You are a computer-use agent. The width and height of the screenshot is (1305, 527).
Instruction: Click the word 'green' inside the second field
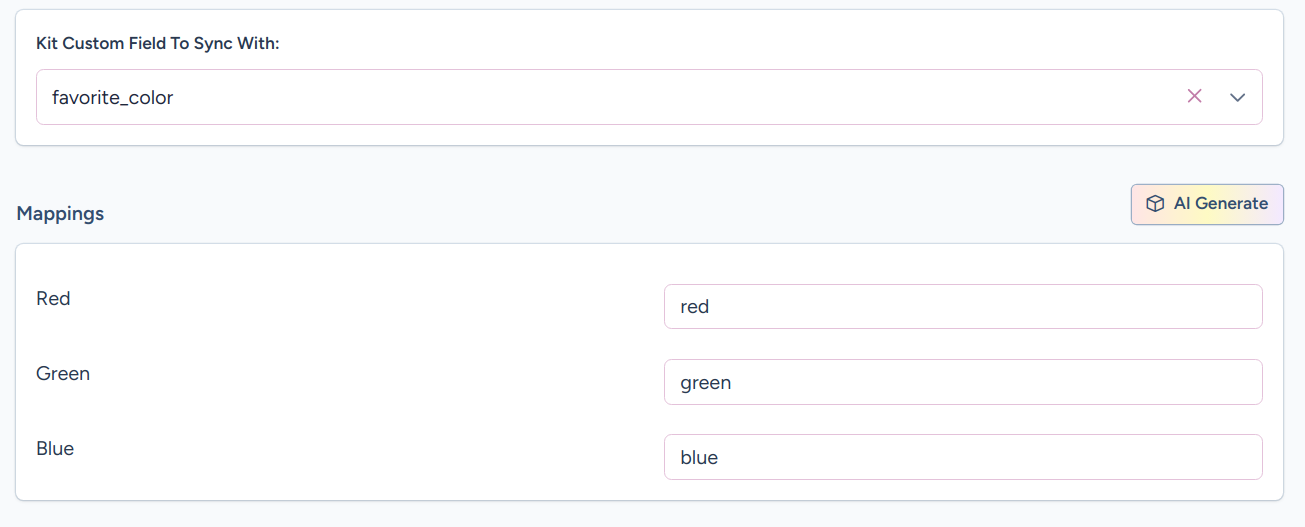[x=706, y=382]
